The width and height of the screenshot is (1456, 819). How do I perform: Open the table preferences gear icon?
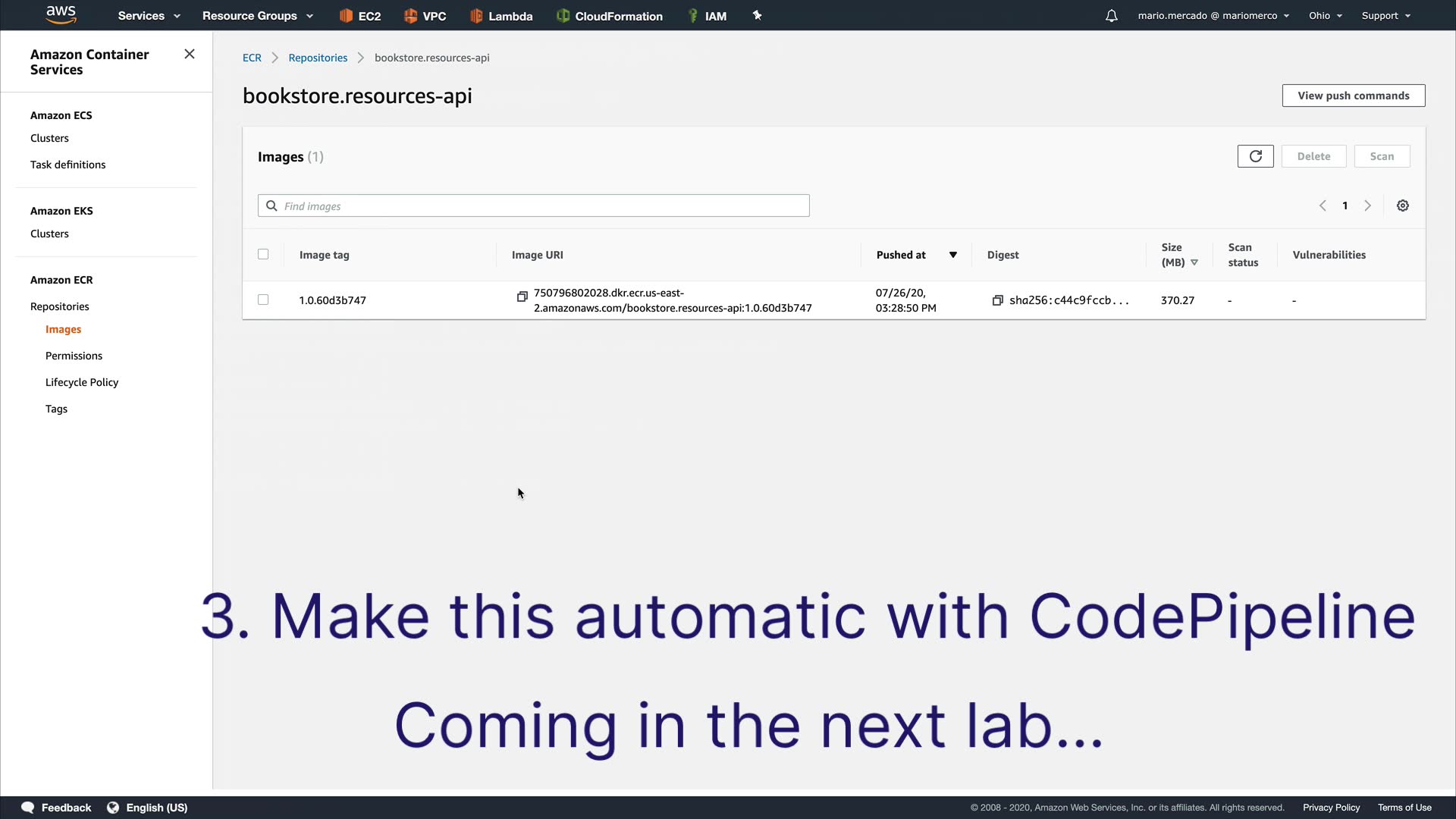tap(1402, 206)
